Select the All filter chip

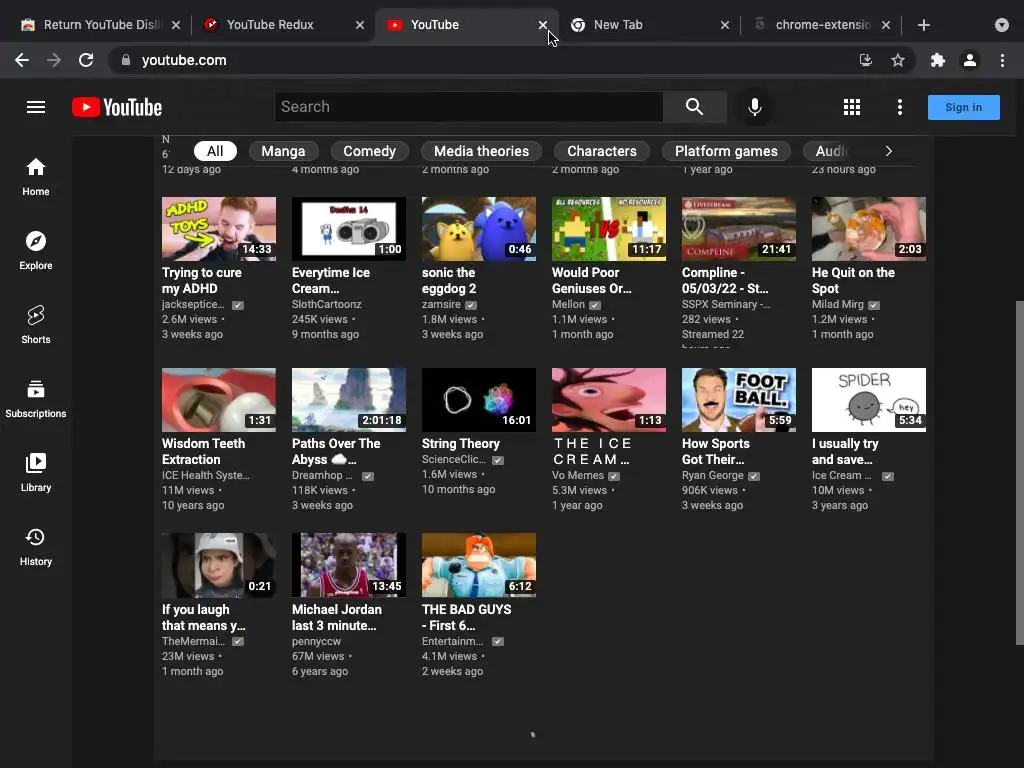click(x=215, y=151)
